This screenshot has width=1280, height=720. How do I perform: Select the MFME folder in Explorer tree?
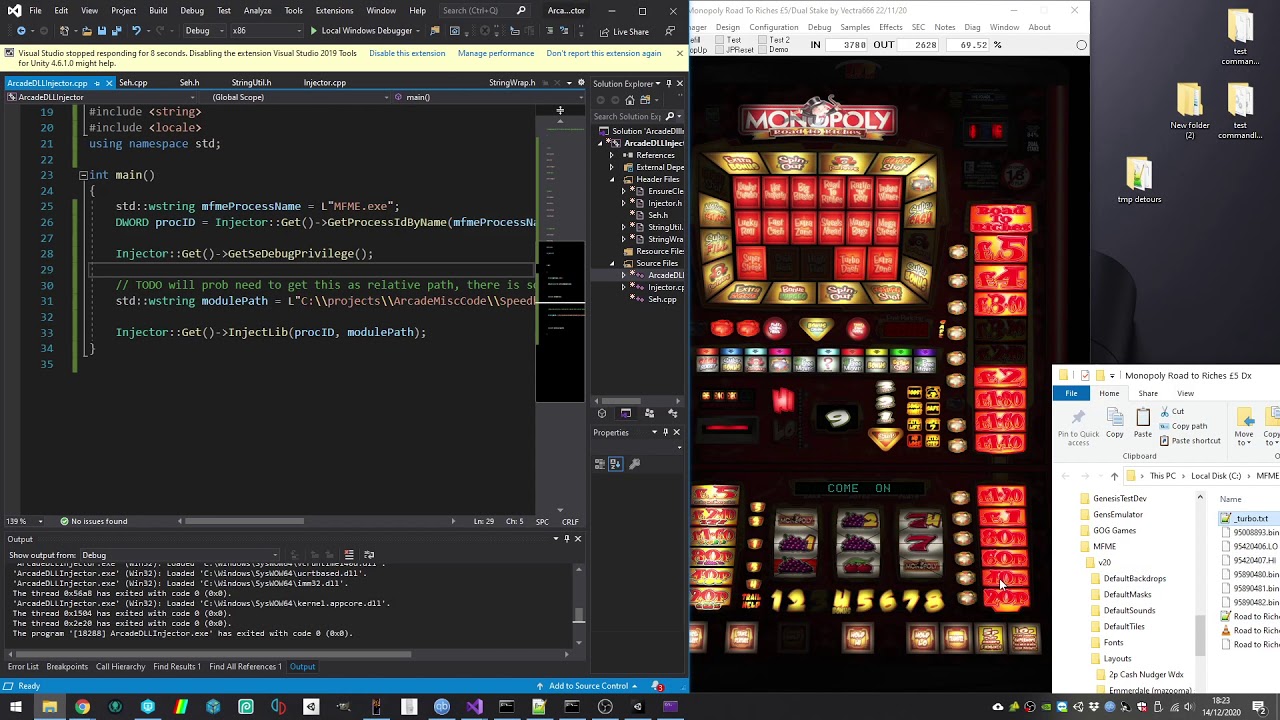(1104, 546)
